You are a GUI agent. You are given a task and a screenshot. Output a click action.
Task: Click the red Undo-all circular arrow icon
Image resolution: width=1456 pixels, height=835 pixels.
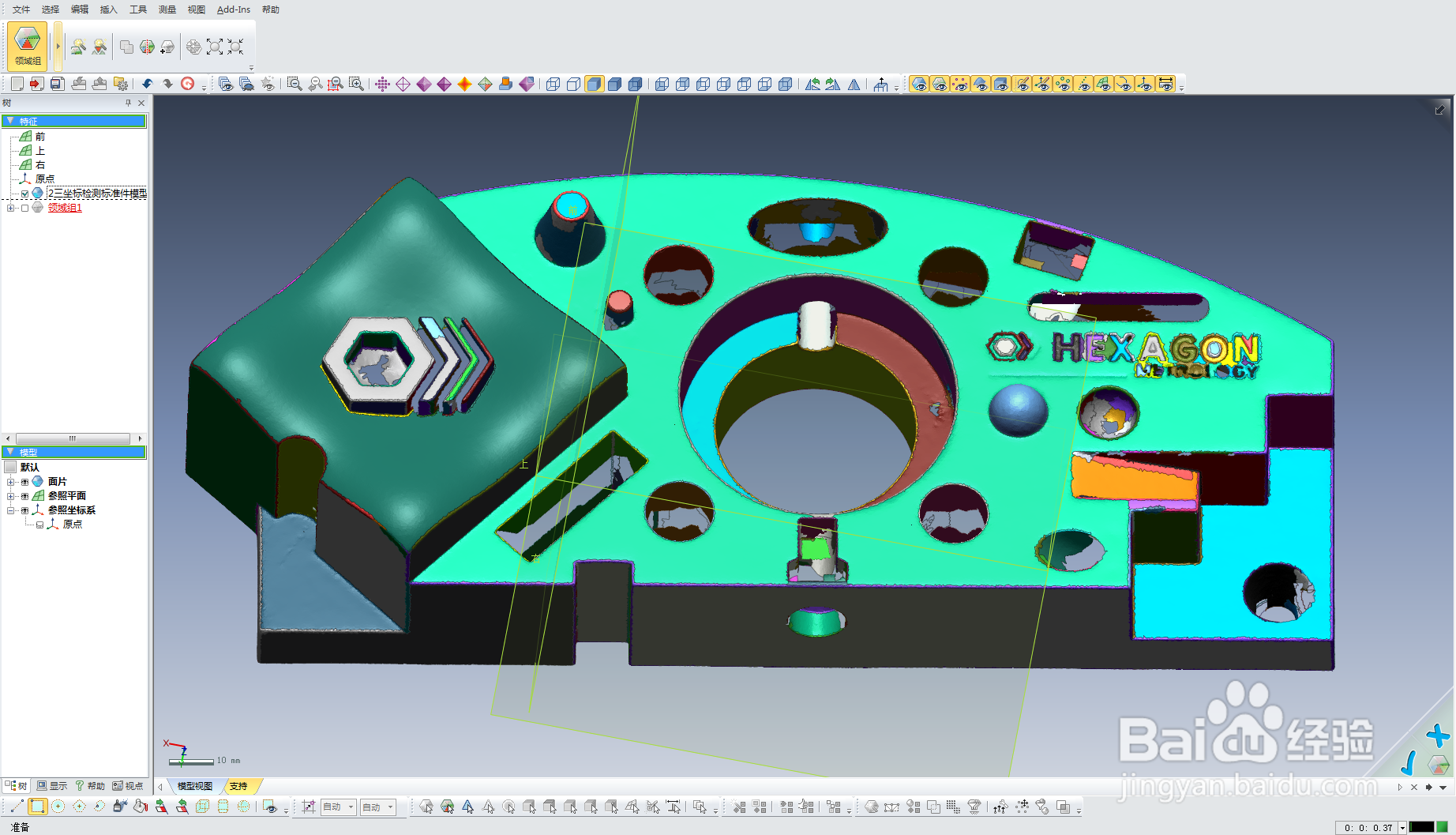pyautogui.click(x=188, y=84)
